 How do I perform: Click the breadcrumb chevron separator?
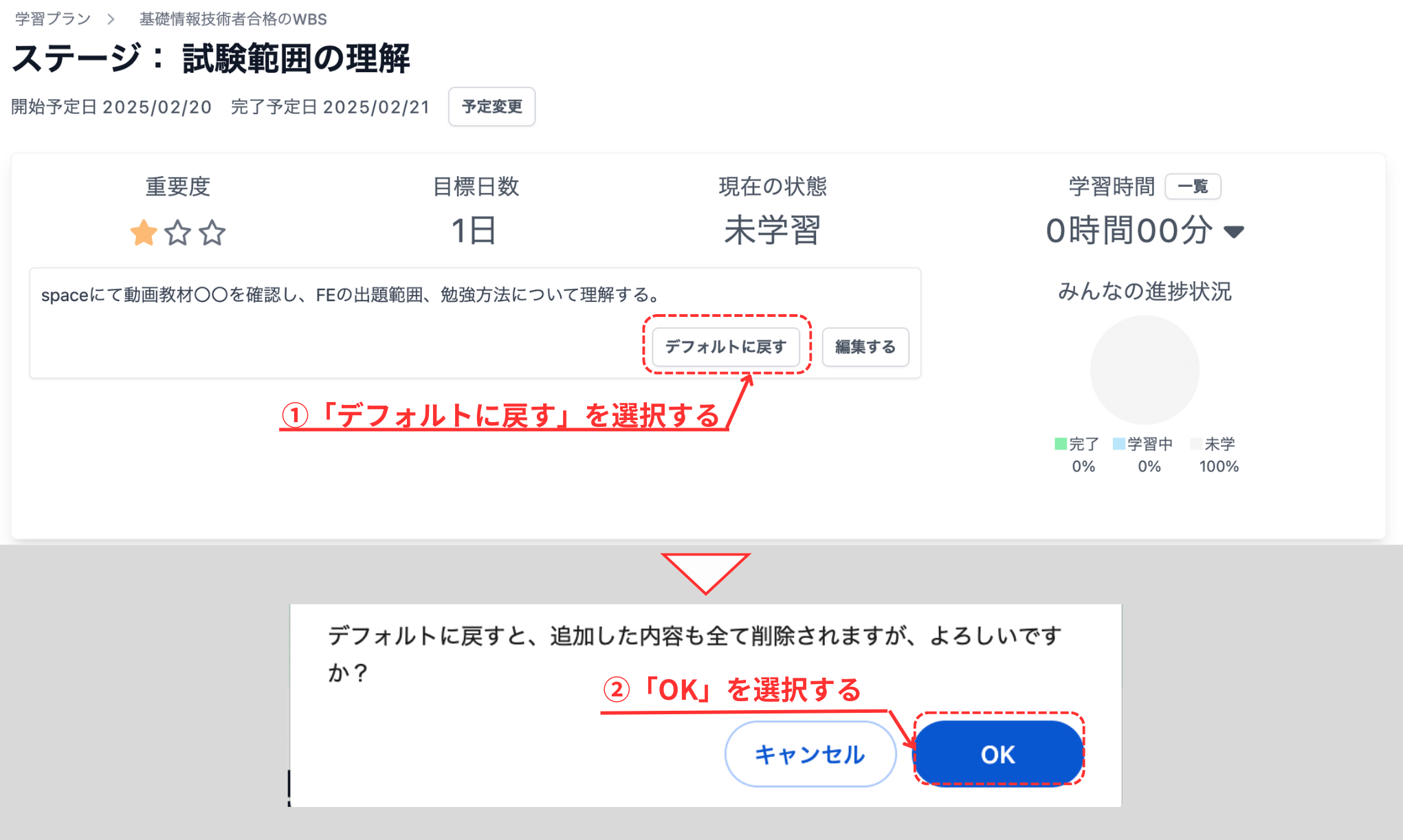tap(110, 19)
